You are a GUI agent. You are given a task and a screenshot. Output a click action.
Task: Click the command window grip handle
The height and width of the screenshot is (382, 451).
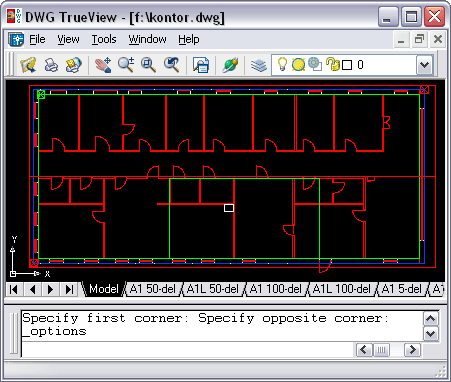[x=13, y=333]
